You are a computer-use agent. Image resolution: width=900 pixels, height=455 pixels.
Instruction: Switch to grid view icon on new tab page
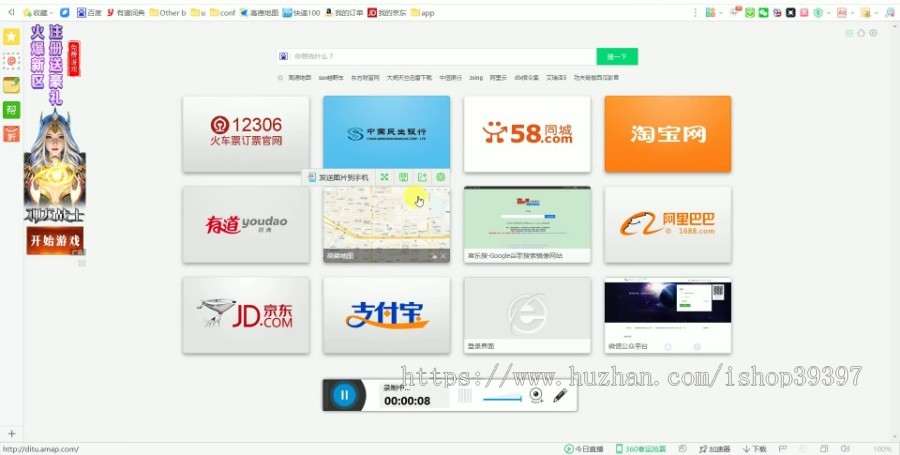849,33
